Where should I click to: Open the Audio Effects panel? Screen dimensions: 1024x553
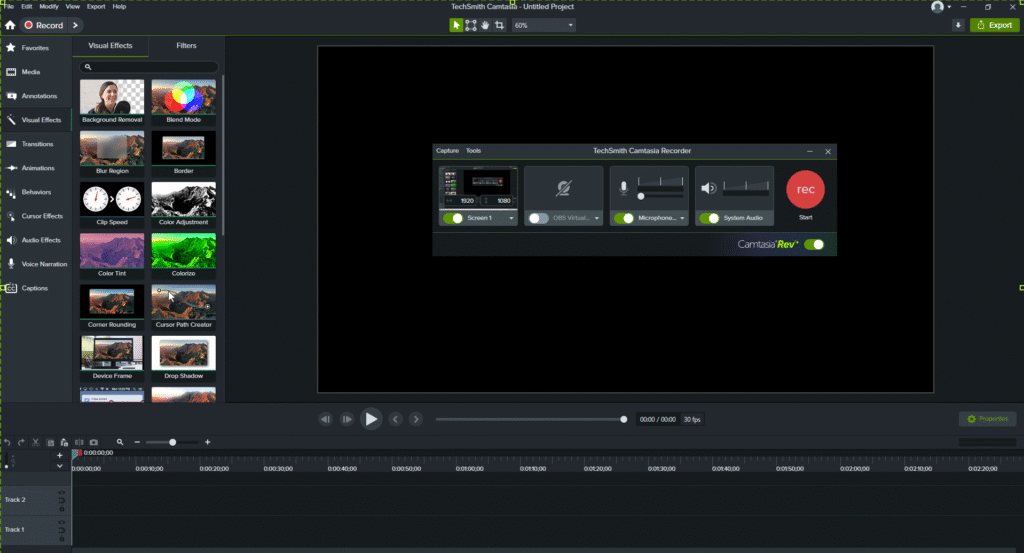tap(33, 240)
